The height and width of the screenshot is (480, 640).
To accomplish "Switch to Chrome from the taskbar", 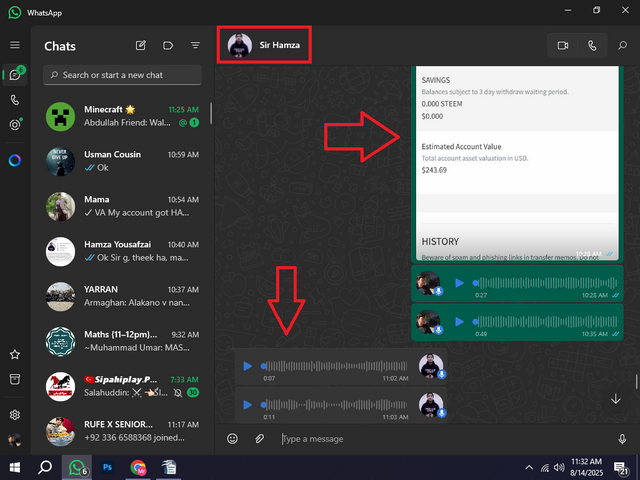I will (138, 467).
